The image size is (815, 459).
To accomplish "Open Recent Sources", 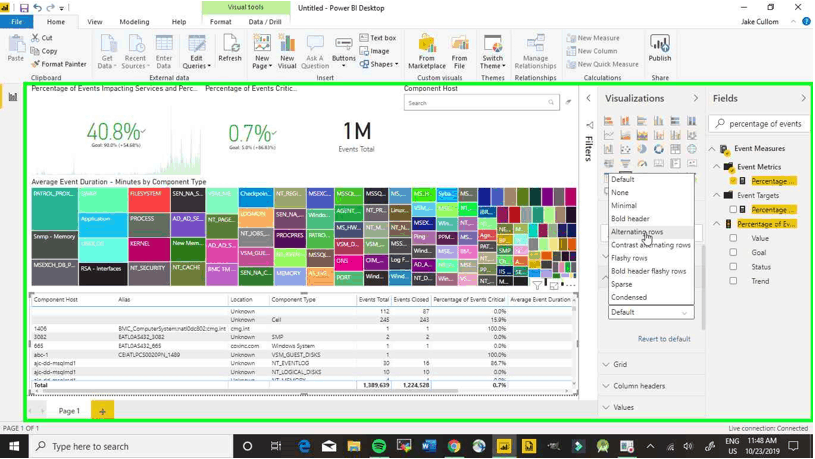I will click(135, 51).
